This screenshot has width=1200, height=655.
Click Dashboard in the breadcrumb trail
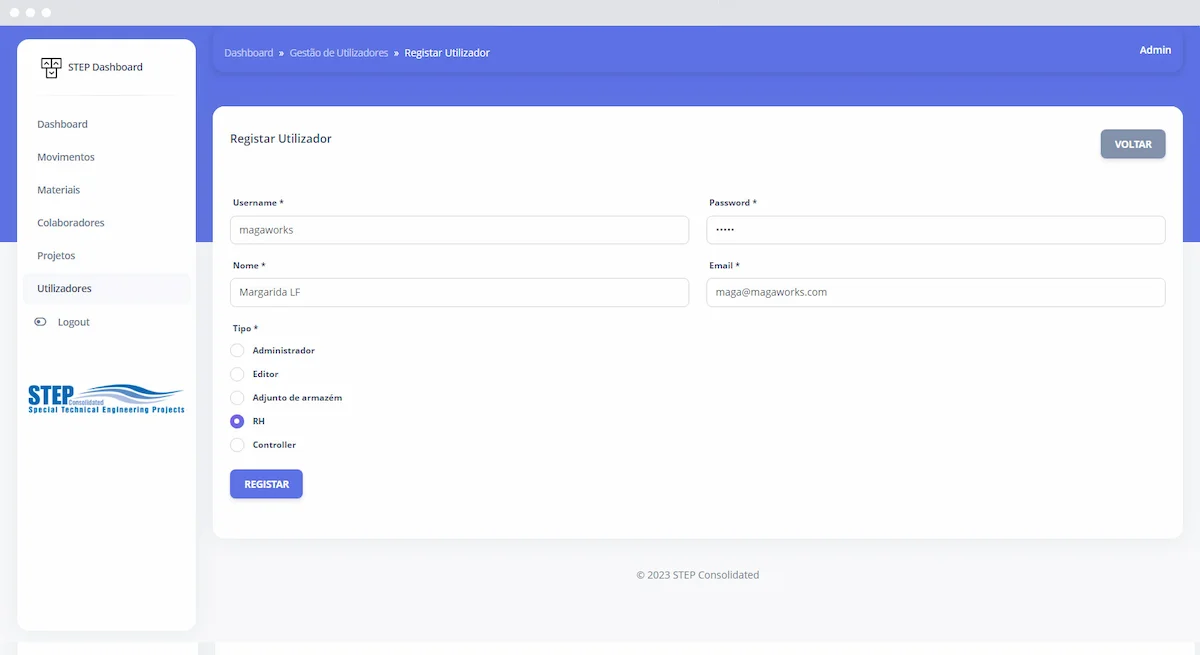click(x=248, y=52)
